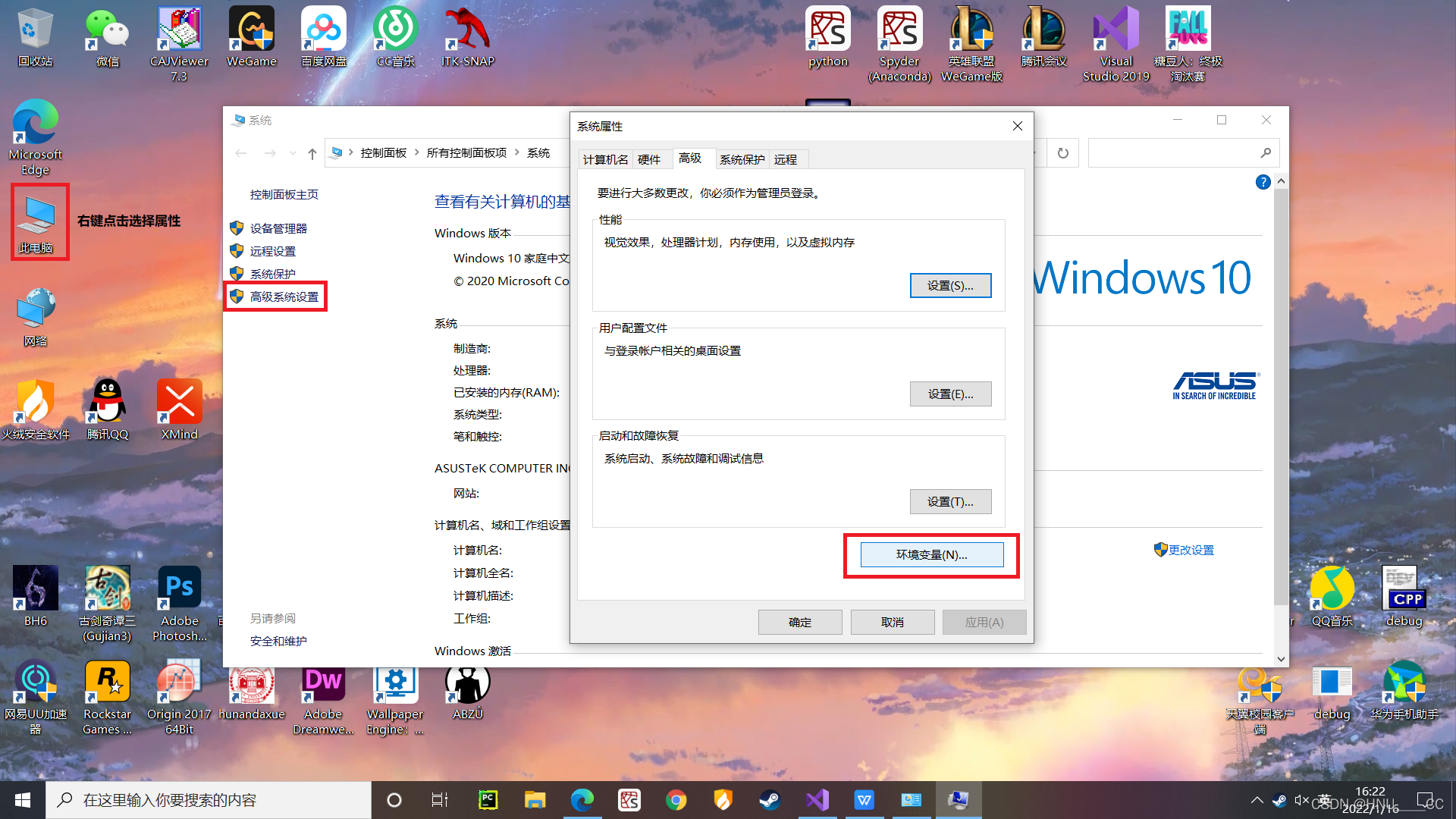The image size is (1456, 819).
Task: Switch to the 硬件 tab
Action: pyautogui.click(x=649, y=159)
